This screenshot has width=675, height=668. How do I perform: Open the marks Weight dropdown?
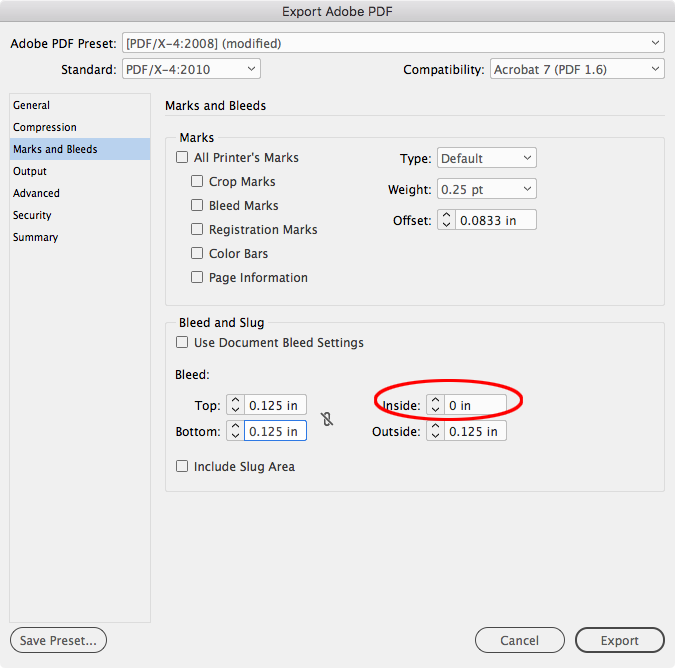tap(486, 189)
